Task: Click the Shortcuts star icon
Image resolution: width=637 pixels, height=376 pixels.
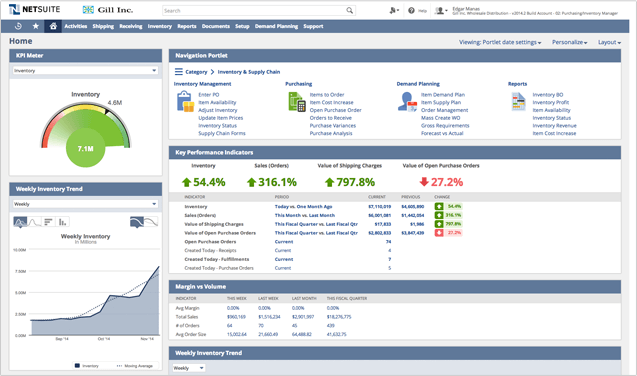Action: coord(36,26)
